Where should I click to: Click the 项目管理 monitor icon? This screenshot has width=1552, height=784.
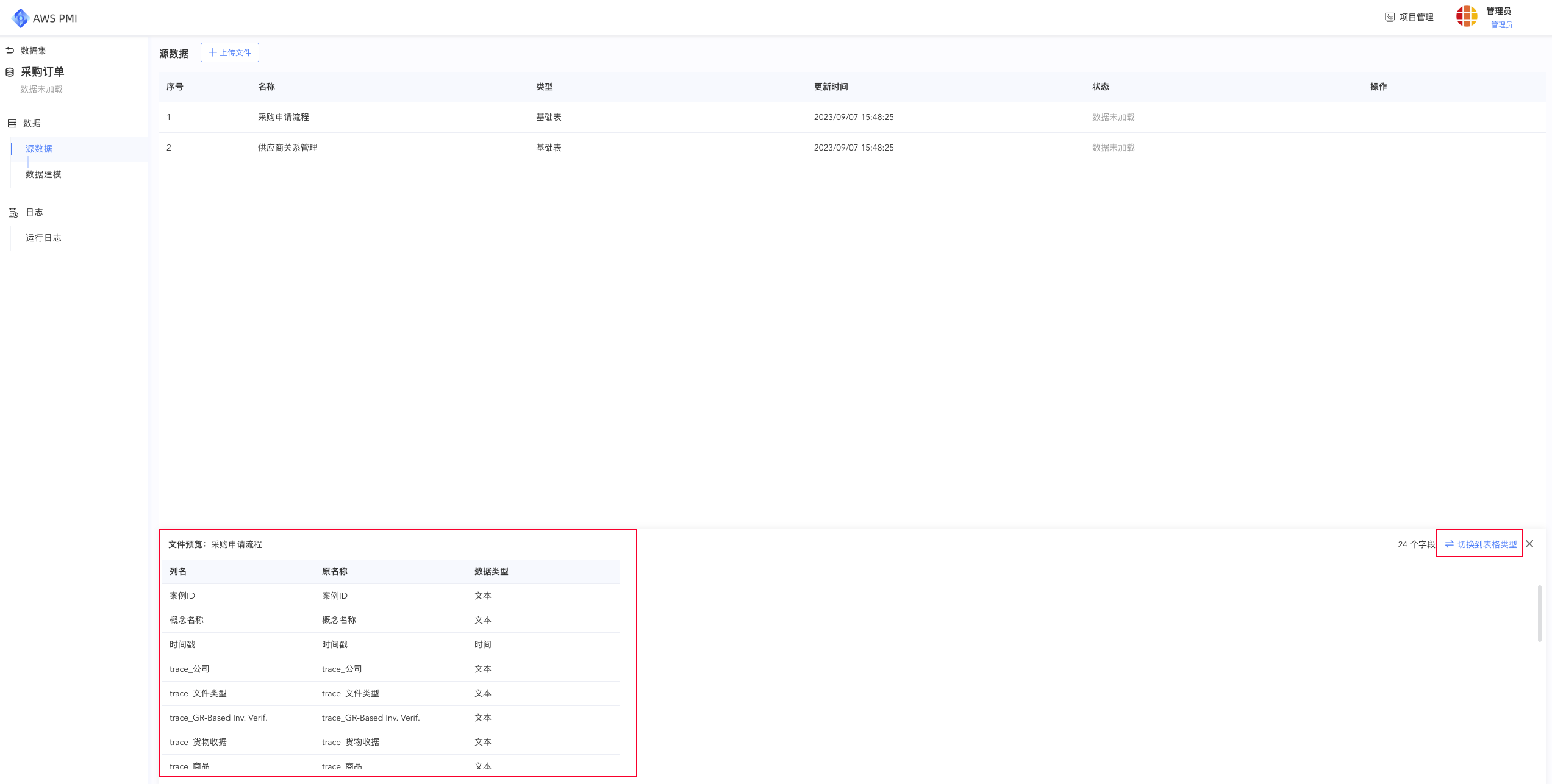pos(1390,17)
